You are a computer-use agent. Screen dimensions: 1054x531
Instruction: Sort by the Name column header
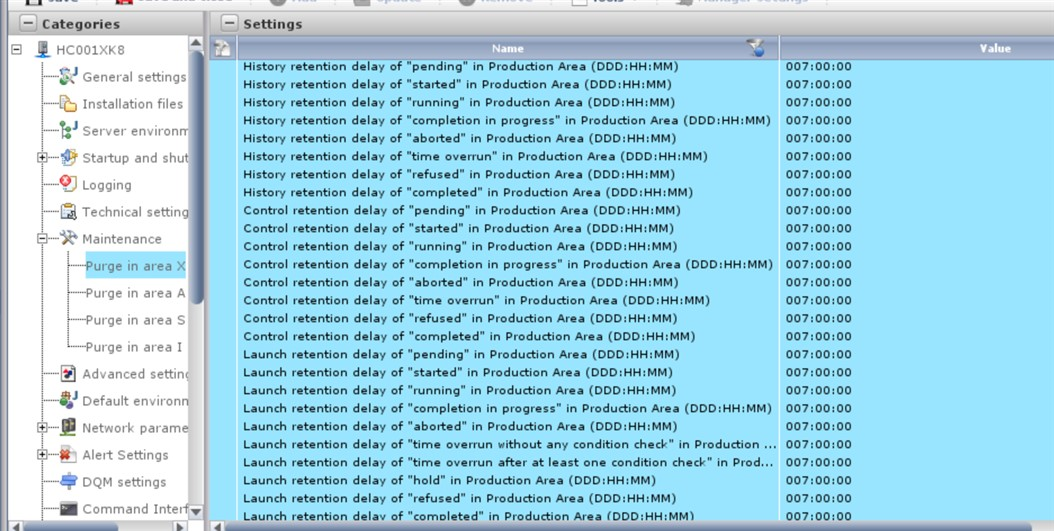508,48
